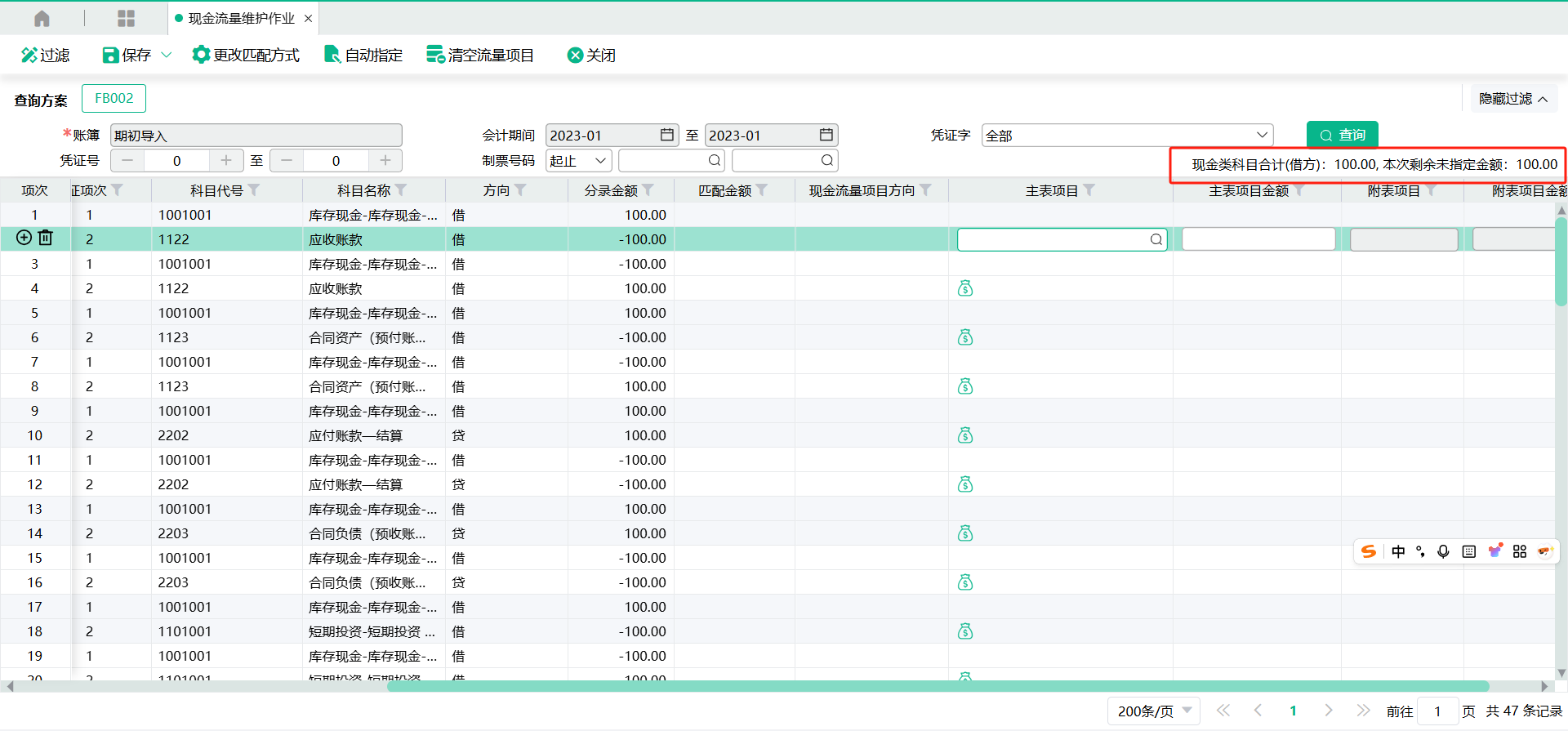
Task: Filter the 正项次 column
Action: click(118, 190)
